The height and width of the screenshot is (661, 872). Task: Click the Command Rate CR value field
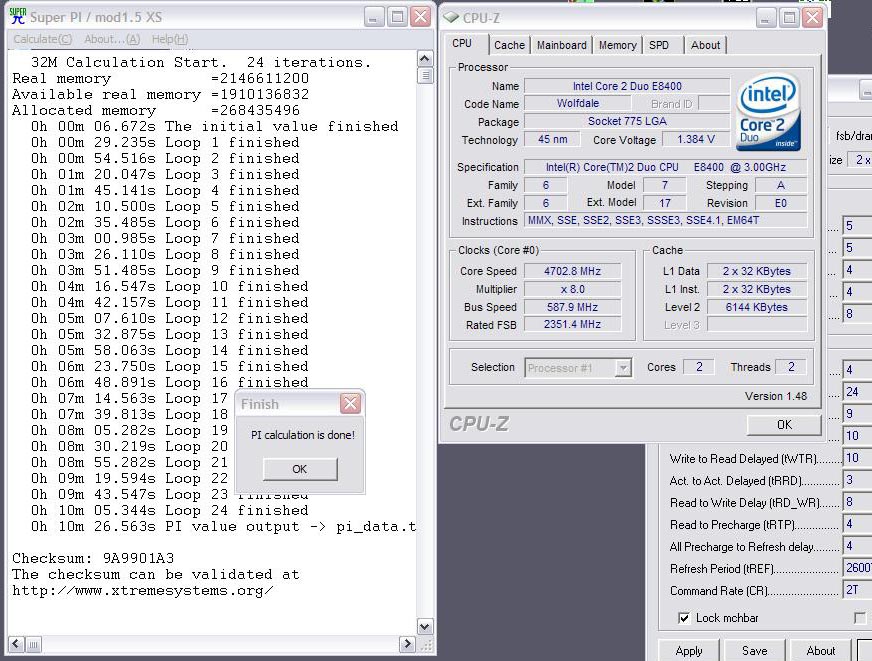click(857, 590)
